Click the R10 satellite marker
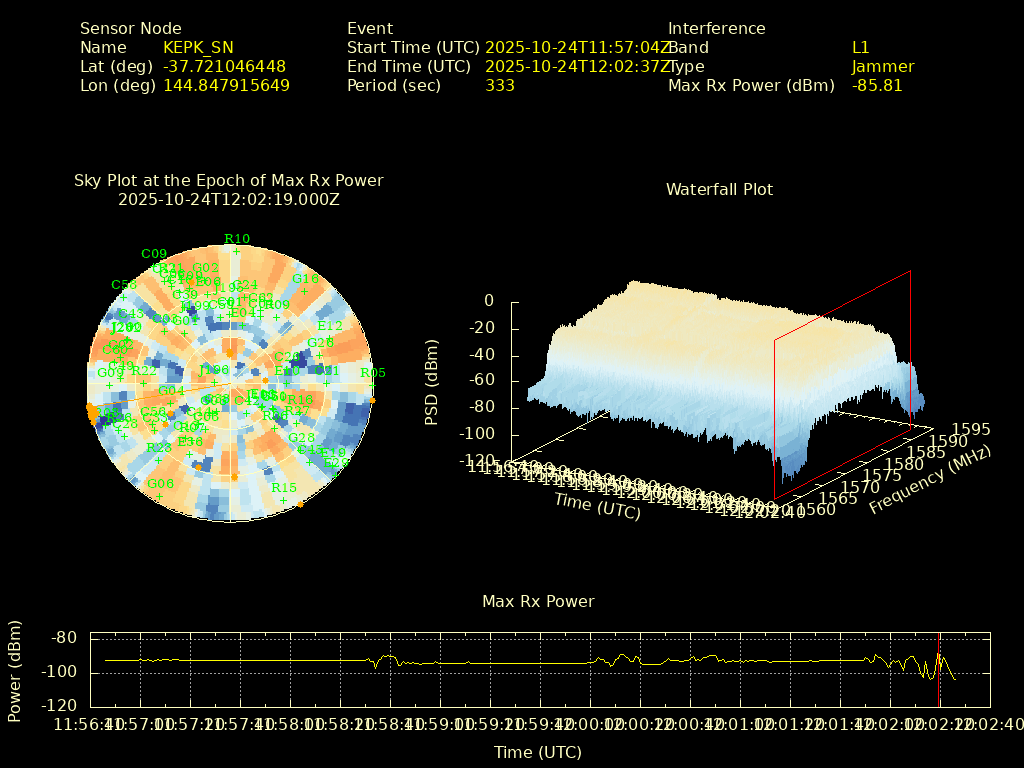The image size is (1024, 768). click(236, 239)
